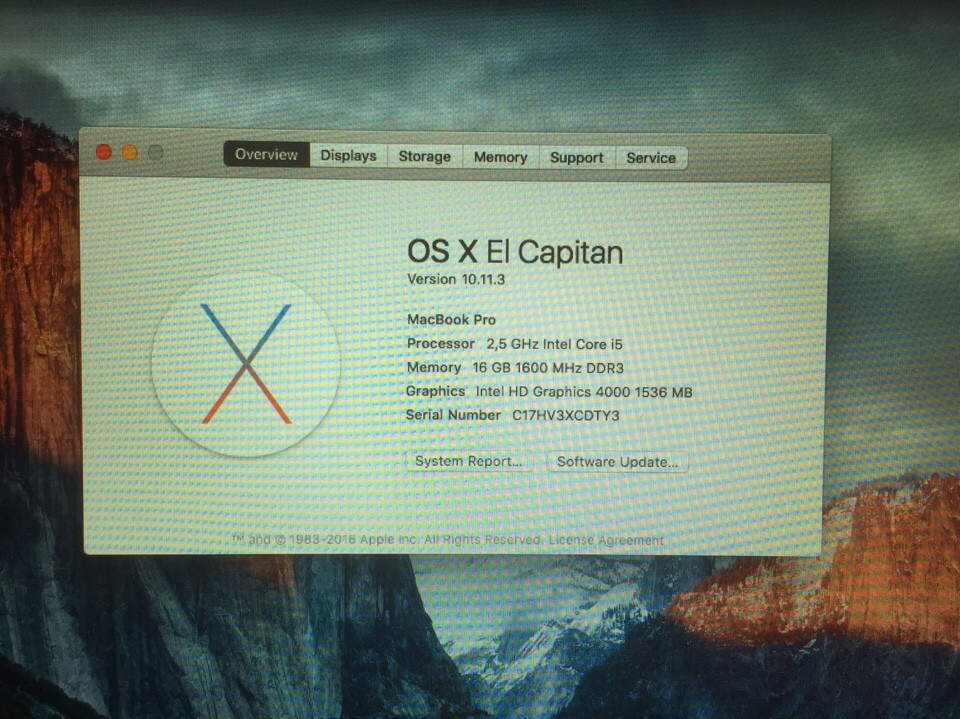
Task: Click Intel HD Graphics 4000 1536 MB
Action: [x=583, y=392]
